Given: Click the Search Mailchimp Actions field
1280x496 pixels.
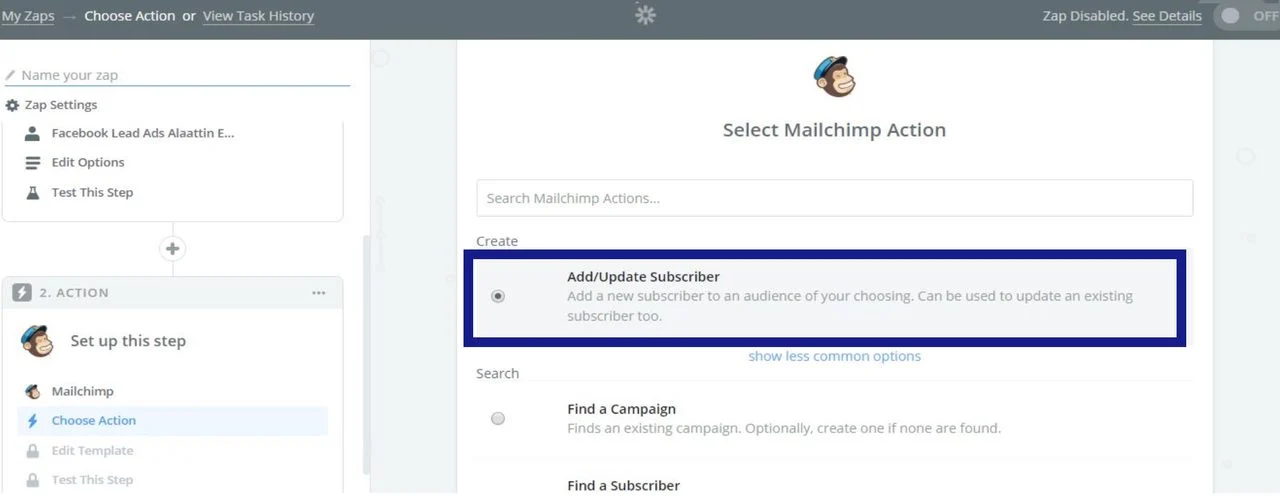Looking at the screenshot, I should (835, 198).
